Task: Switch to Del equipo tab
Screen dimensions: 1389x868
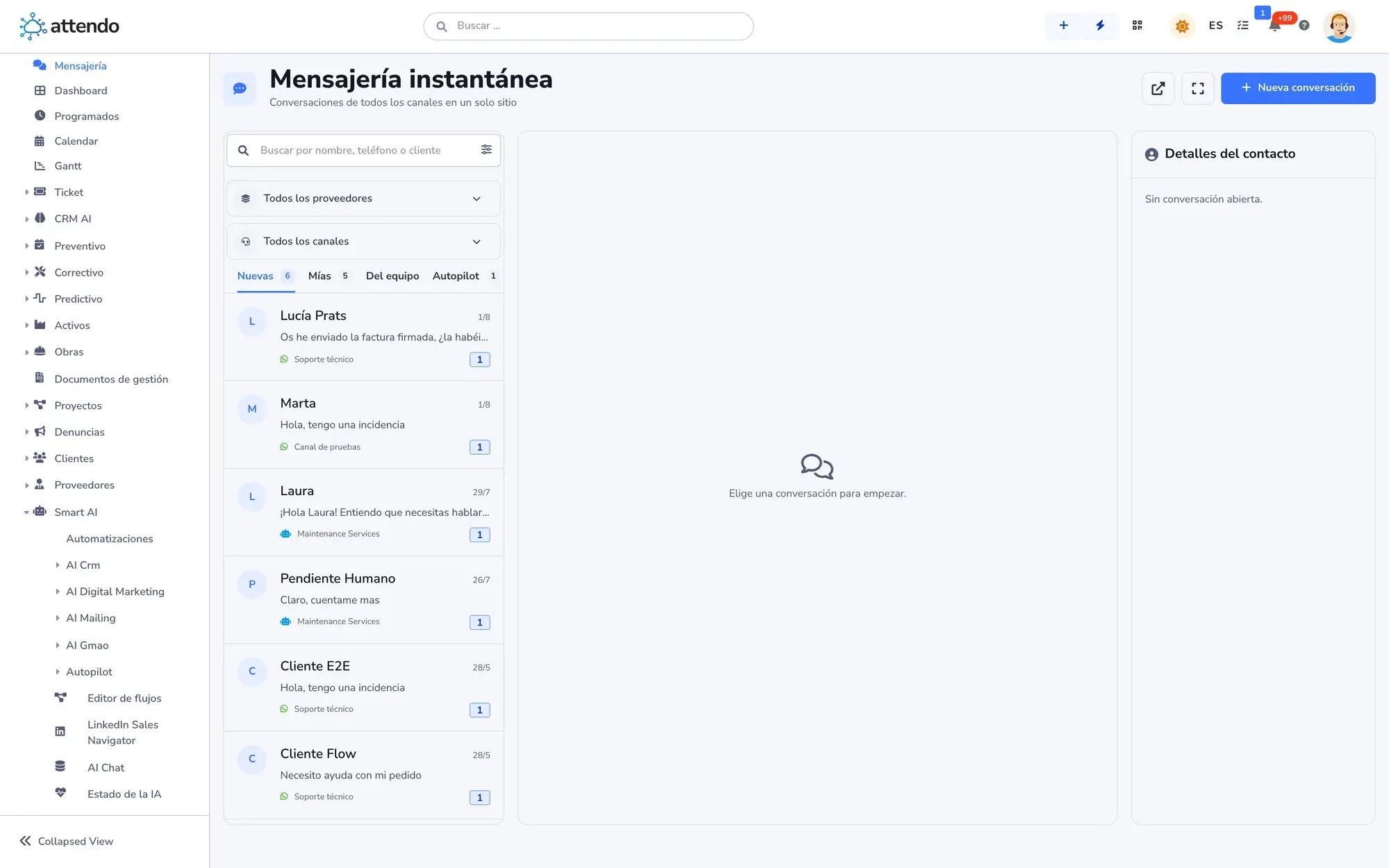Action: [392, 276]
